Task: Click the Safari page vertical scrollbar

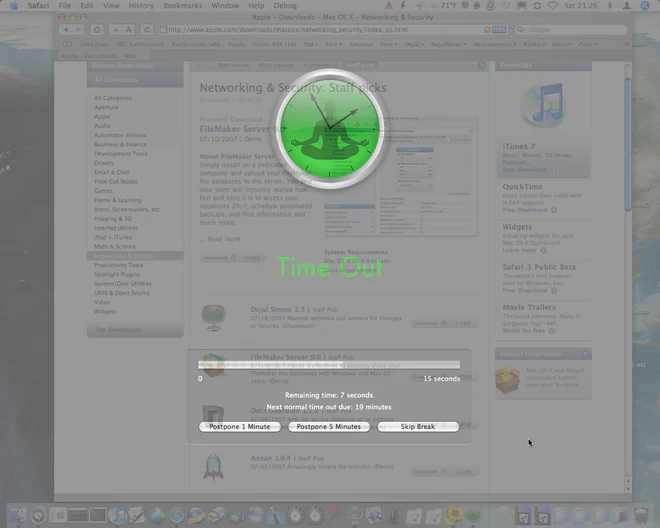Action: 628,144
